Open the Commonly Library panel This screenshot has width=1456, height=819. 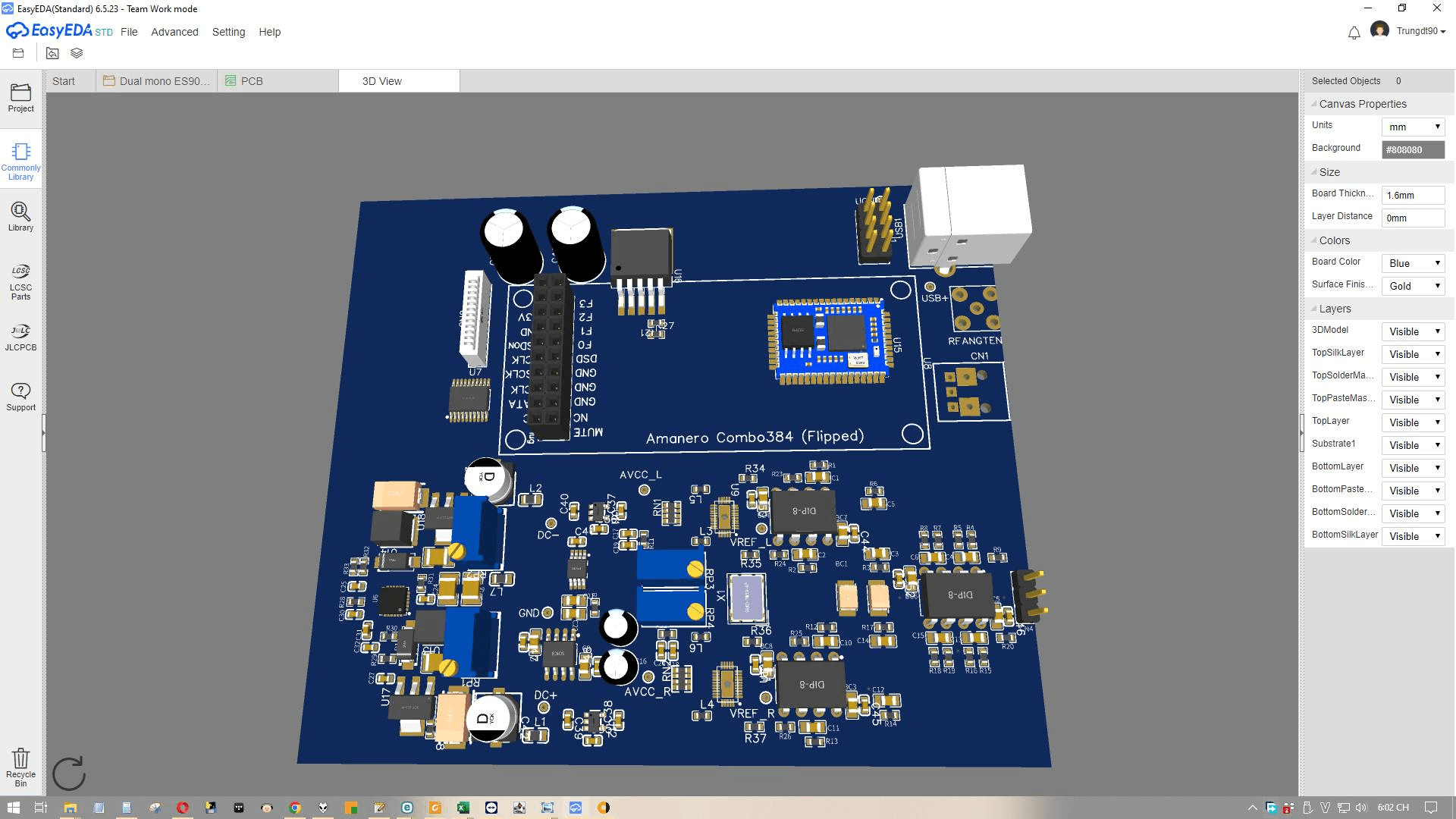pos(20,162)
